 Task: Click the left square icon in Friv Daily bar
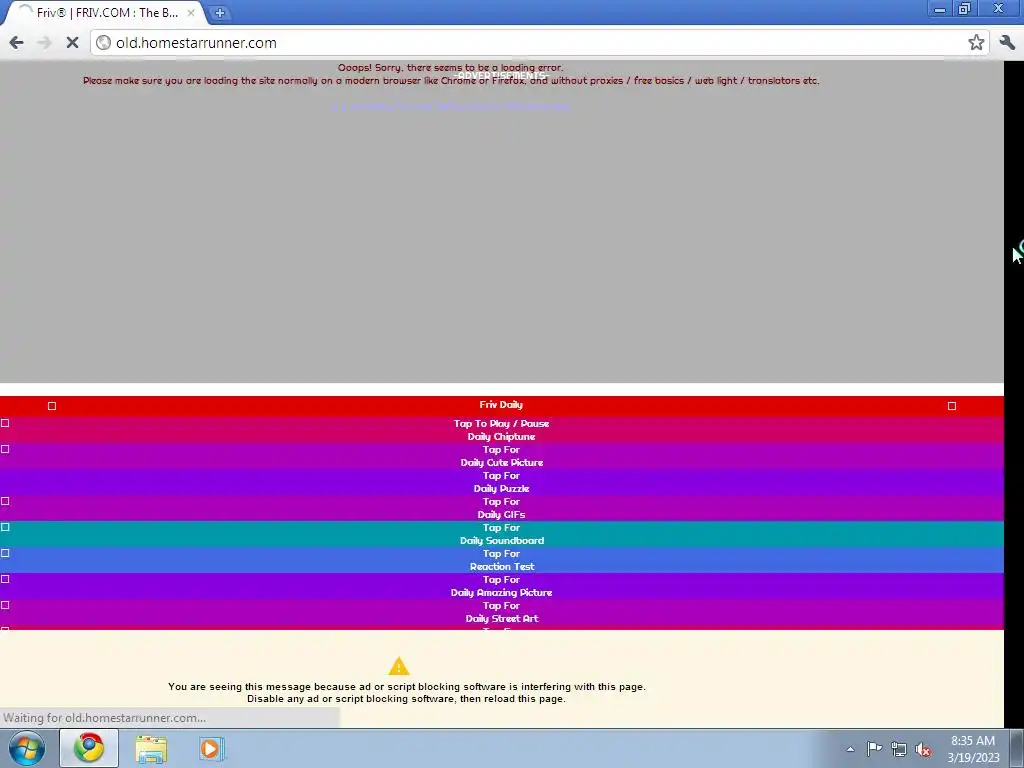pos(52,406)
